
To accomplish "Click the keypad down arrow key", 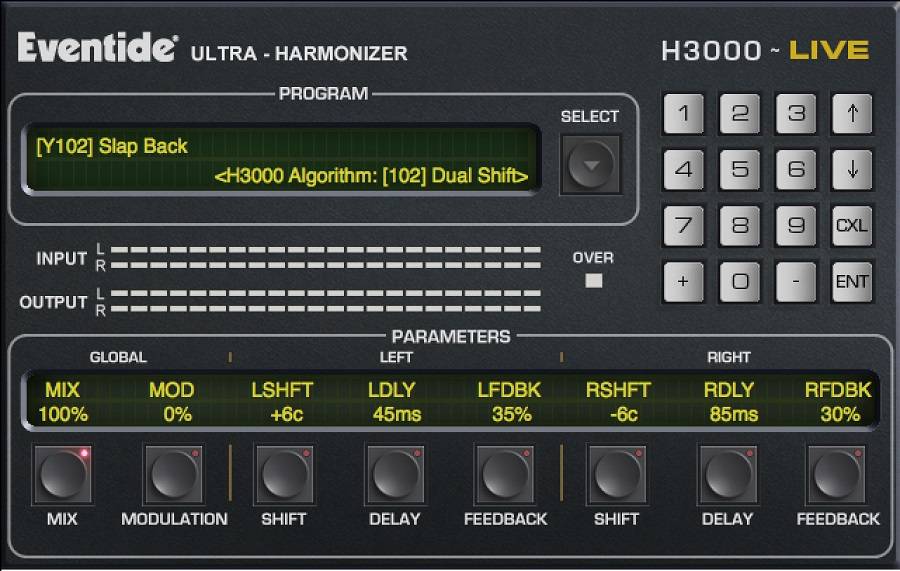I will pyautogui.click(x=852, y=169).
